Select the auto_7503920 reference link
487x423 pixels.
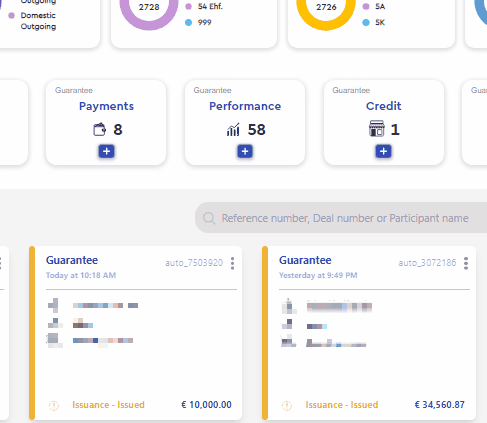(194, 263)
